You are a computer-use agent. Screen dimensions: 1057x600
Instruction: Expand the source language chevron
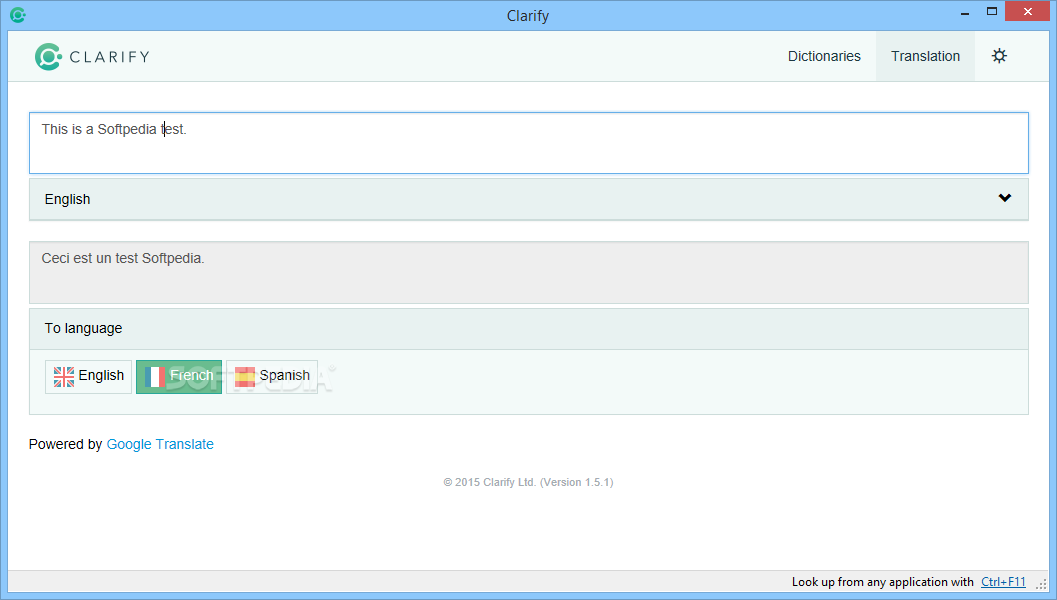(x=1004, y=198)
